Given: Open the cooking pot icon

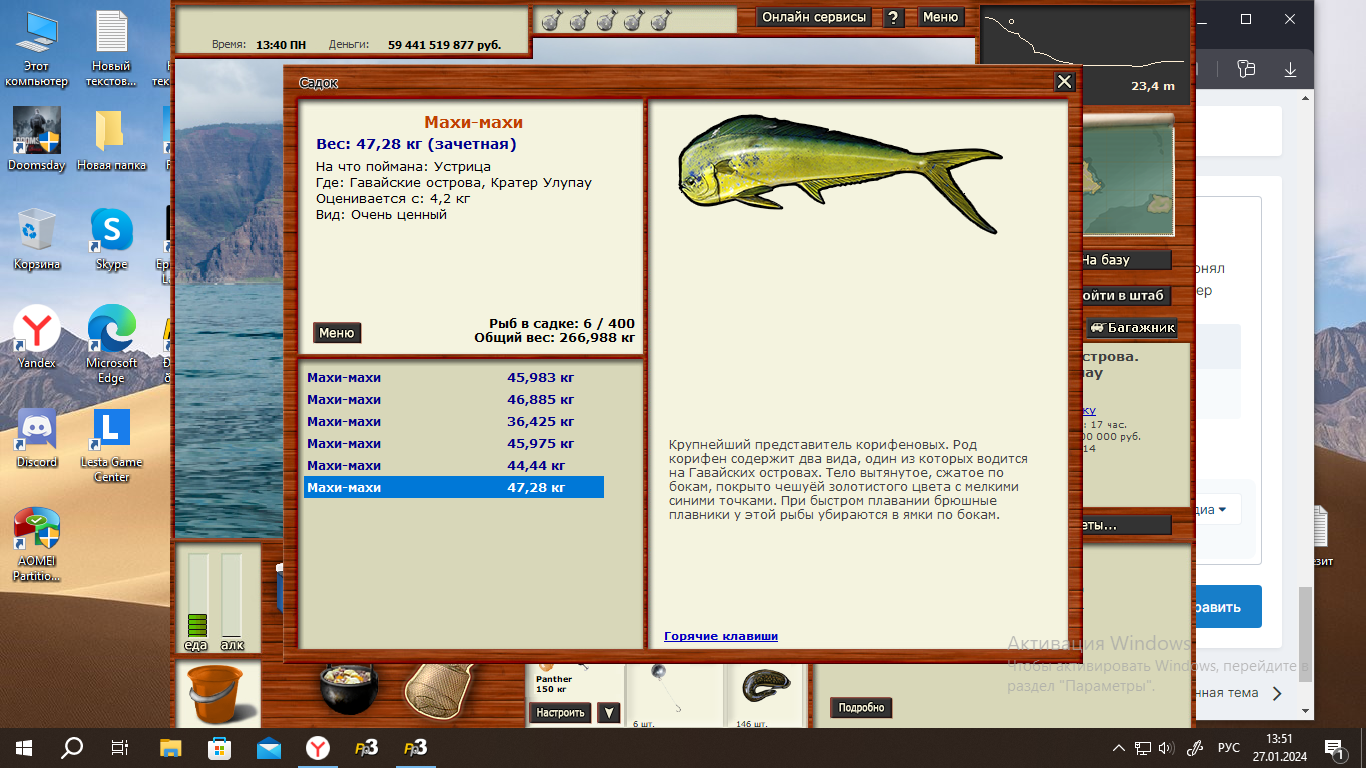Looking at the screenshot, I should click(x=351, y=688).
